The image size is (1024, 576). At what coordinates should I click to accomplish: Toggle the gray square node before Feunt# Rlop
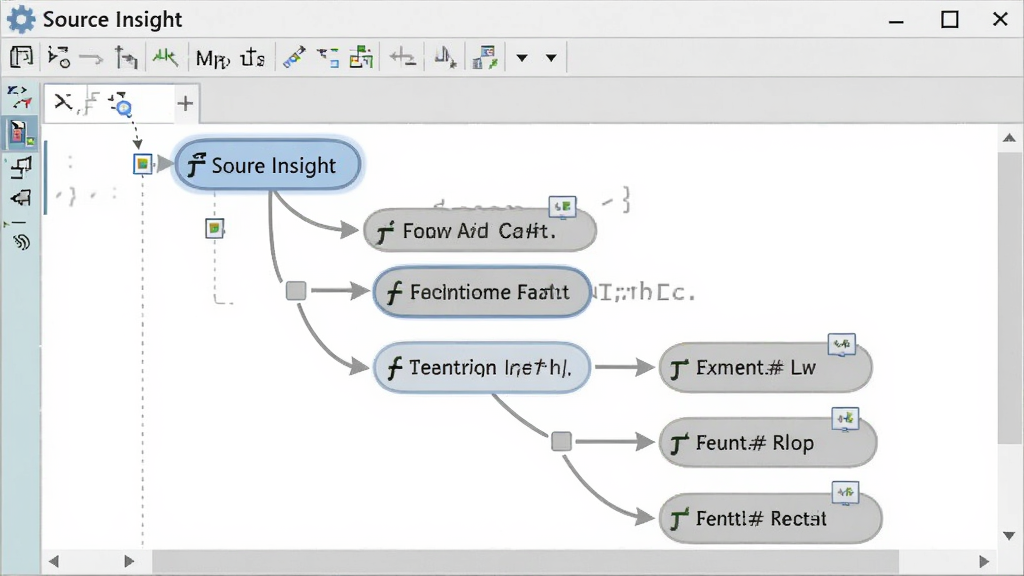(561, 441)
